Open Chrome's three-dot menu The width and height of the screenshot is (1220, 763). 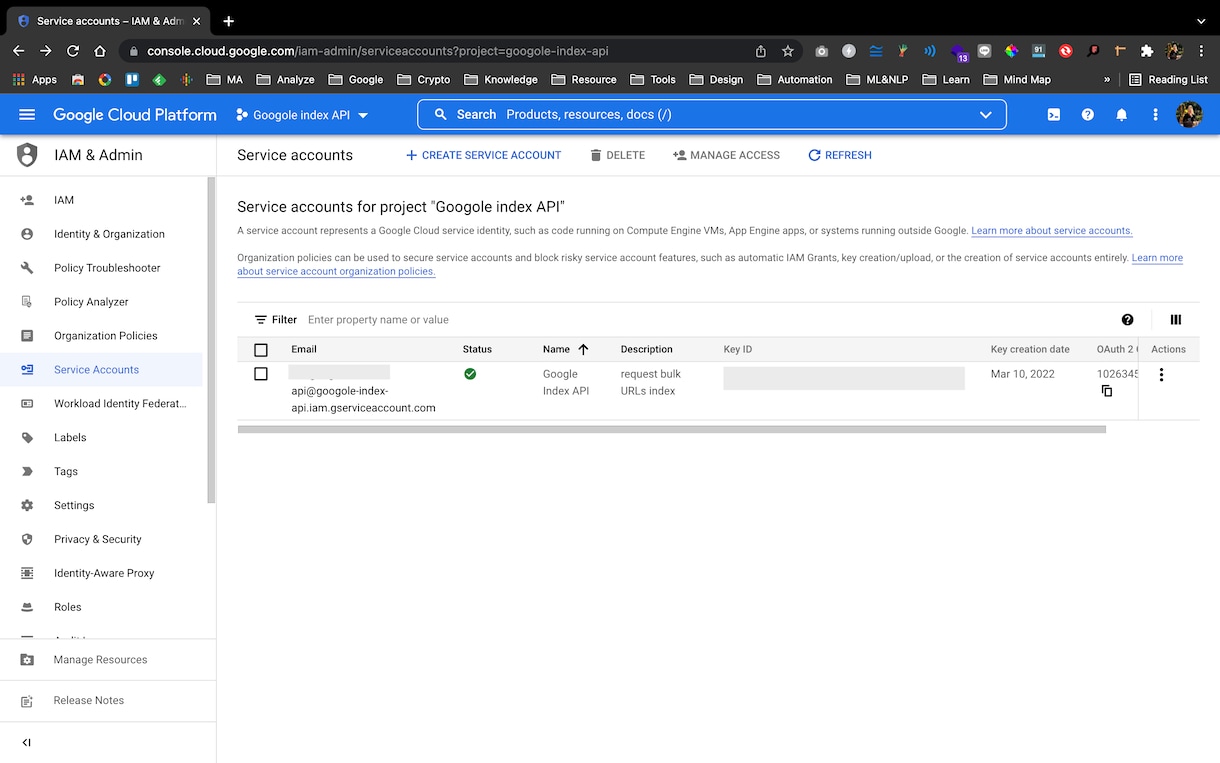pyautogui.click(x=1201, y=51)
